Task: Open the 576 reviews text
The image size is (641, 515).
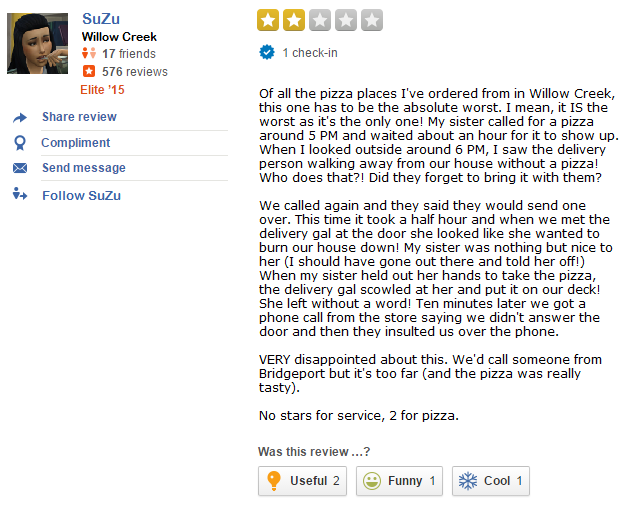Action: tap(135, 72)
